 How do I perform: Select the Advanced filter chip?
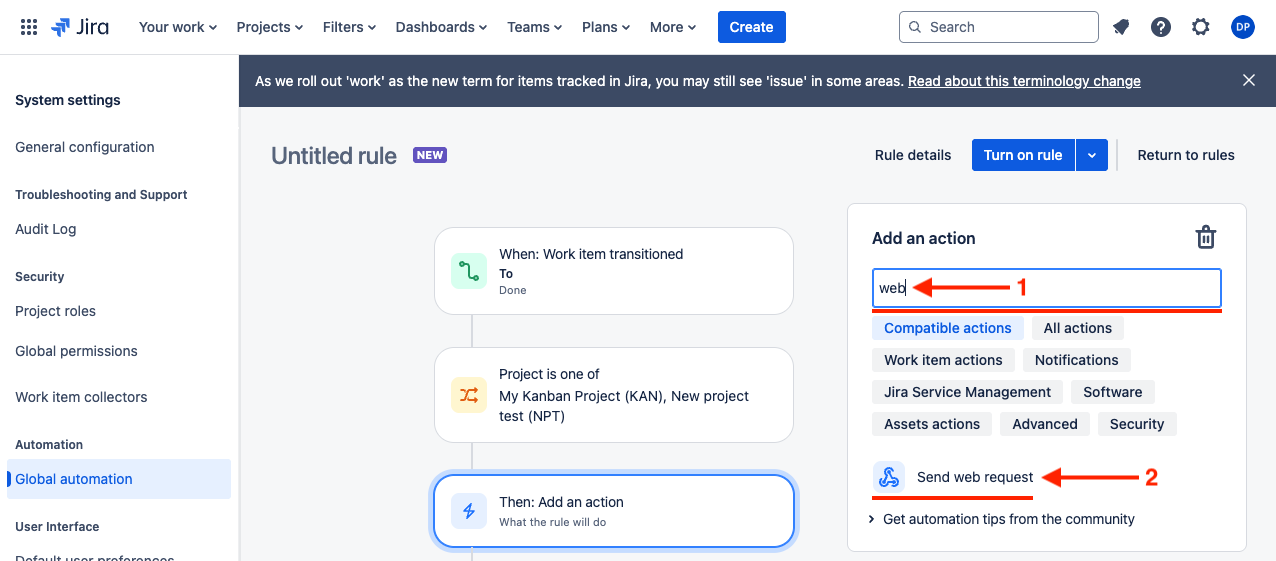[x=1045, y=424]
